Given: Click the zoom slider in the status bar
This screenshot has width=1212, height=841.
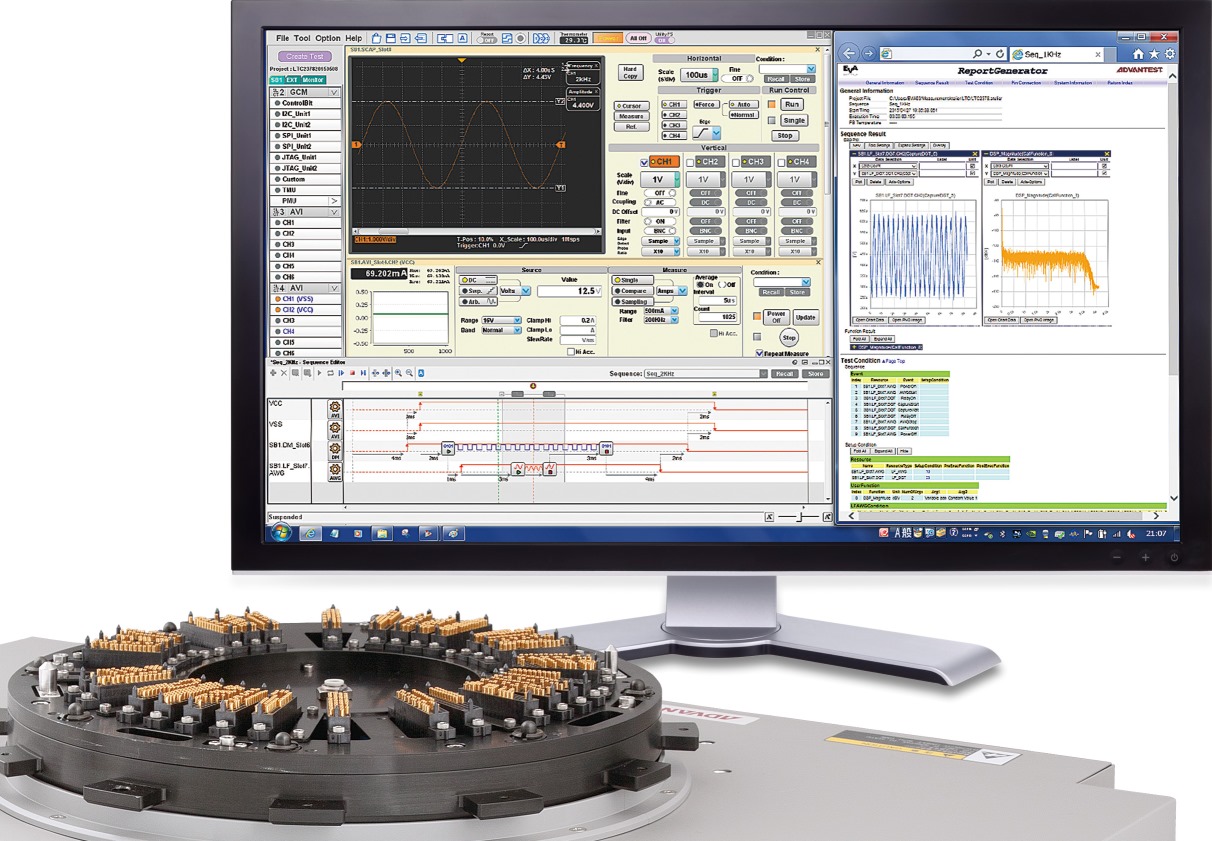Looking at the screenshot, I should click(x=800, y=517).
